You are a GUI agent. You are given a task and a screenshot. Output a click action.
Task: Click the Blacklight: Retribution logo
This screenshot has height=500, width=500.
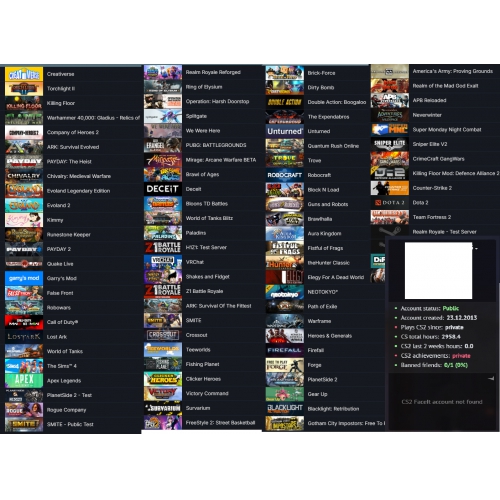285,409
